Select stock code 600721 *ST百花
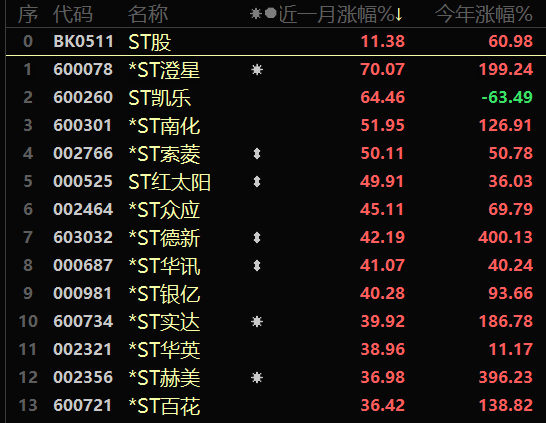The height and width of the screenshot is (423, 546). (83, 406)
